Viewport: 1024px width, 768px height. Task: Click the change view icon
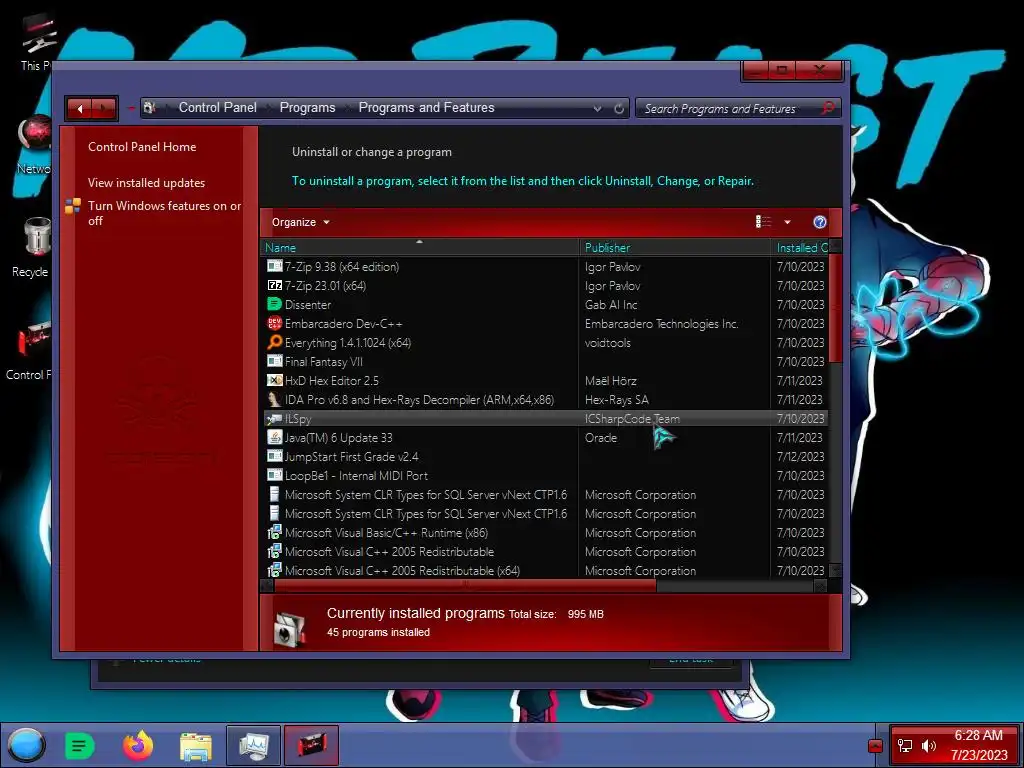point(763,222)
